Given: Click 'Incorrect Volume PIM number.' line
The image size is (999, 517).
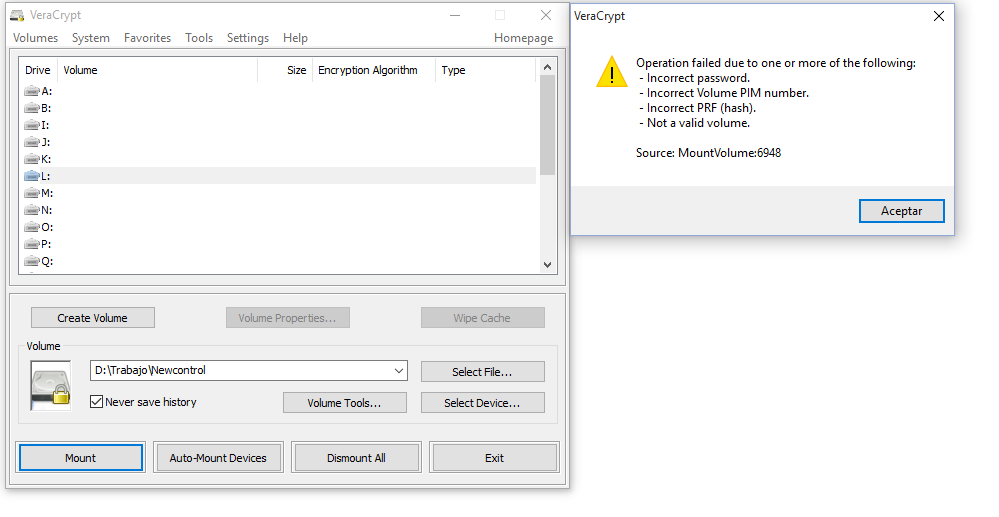Looking at the screenshot, I should coord(724,93).
